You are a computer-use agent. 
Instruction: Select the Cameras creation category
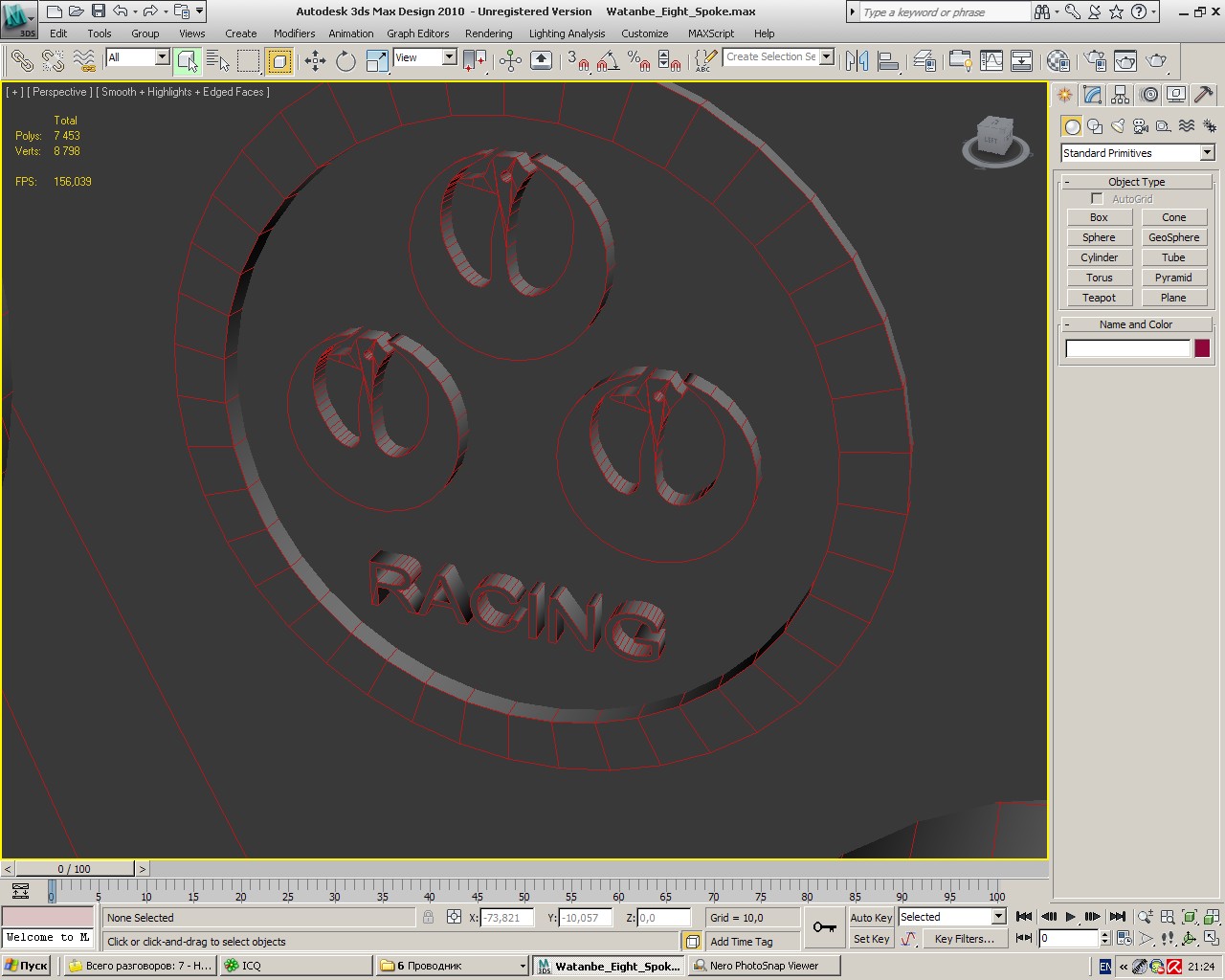click(x=1141, y=126)
